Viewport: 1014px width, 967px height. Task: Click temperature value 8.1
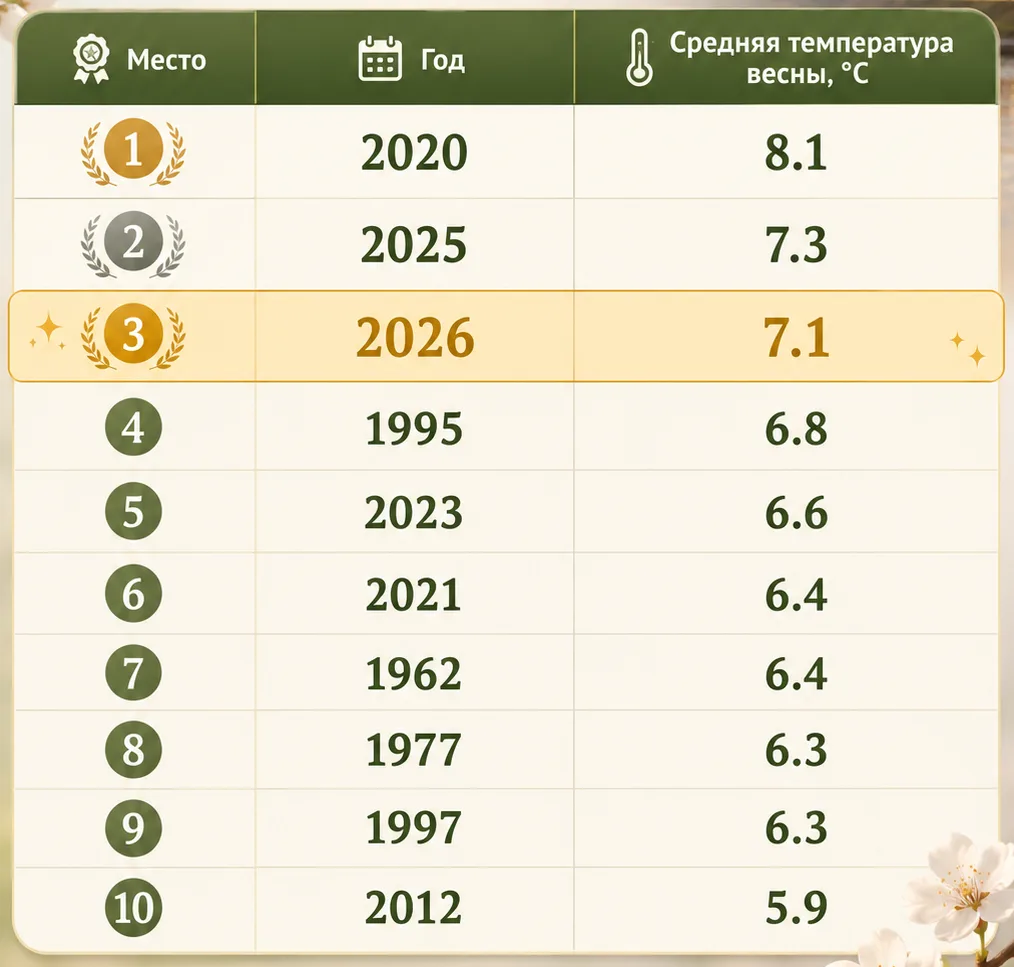[795, 153]
